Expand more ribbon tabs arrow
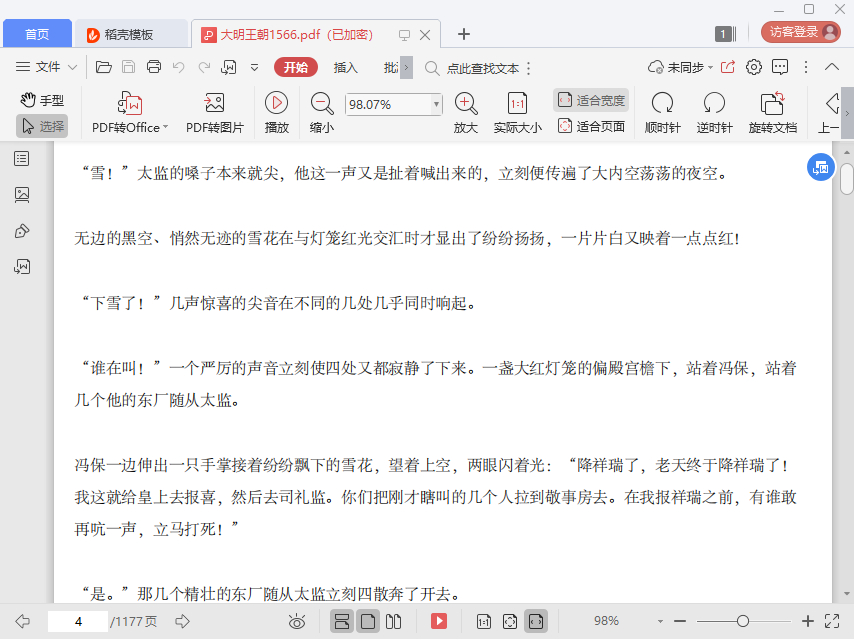 (406, 68)
